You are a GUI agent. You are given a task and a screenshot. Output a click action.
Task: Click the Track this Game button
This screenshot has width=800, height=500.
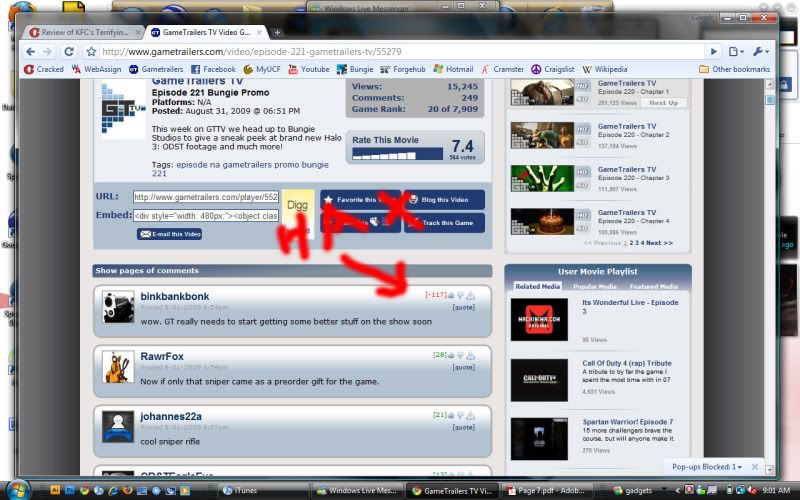(444, 223)
